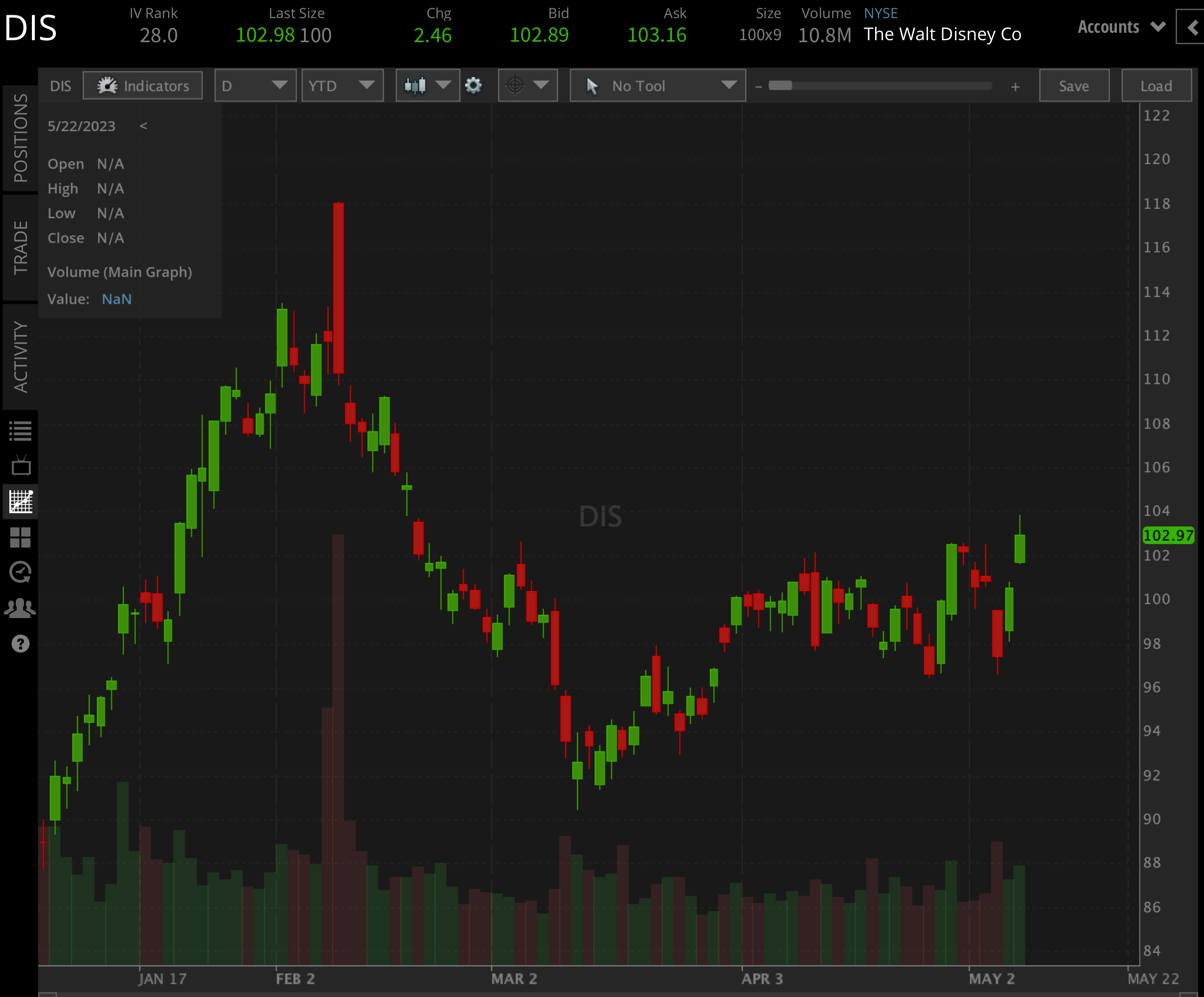The width and height of the screenshot is (1204, 997).
Task: Open the chart settings gear
Action: coord(474,85)
